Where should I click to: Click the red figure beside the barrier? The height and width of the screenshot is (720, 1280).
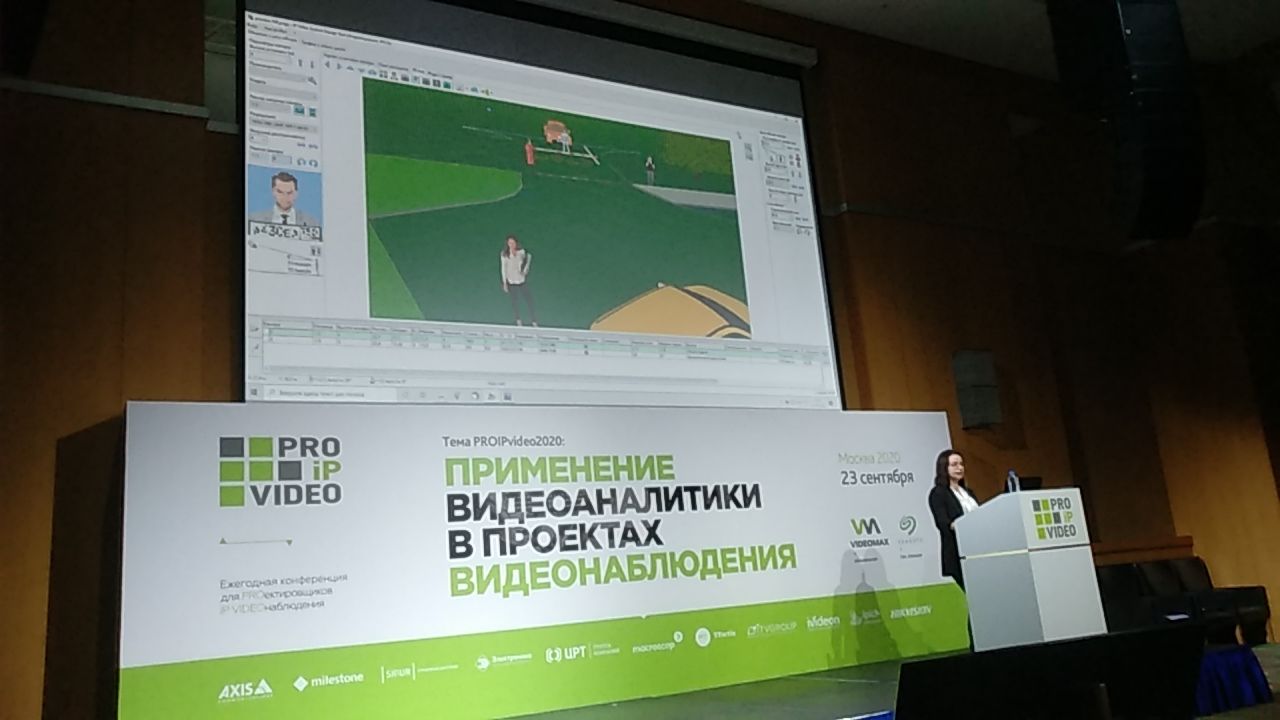[529, 153]
